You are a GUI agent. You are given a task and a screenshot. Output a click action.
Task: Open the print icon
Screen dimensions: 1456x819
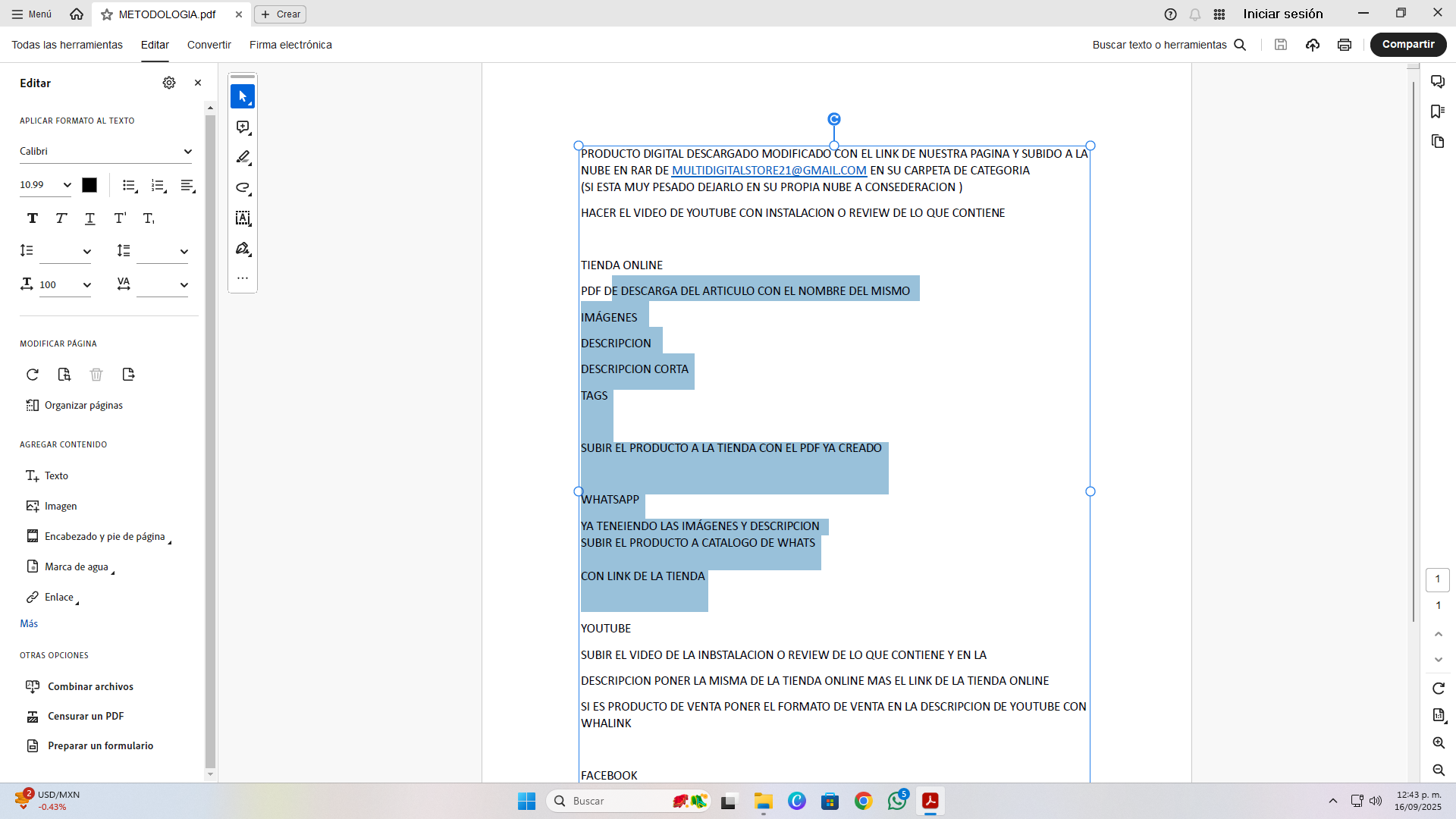(1345, 45)
